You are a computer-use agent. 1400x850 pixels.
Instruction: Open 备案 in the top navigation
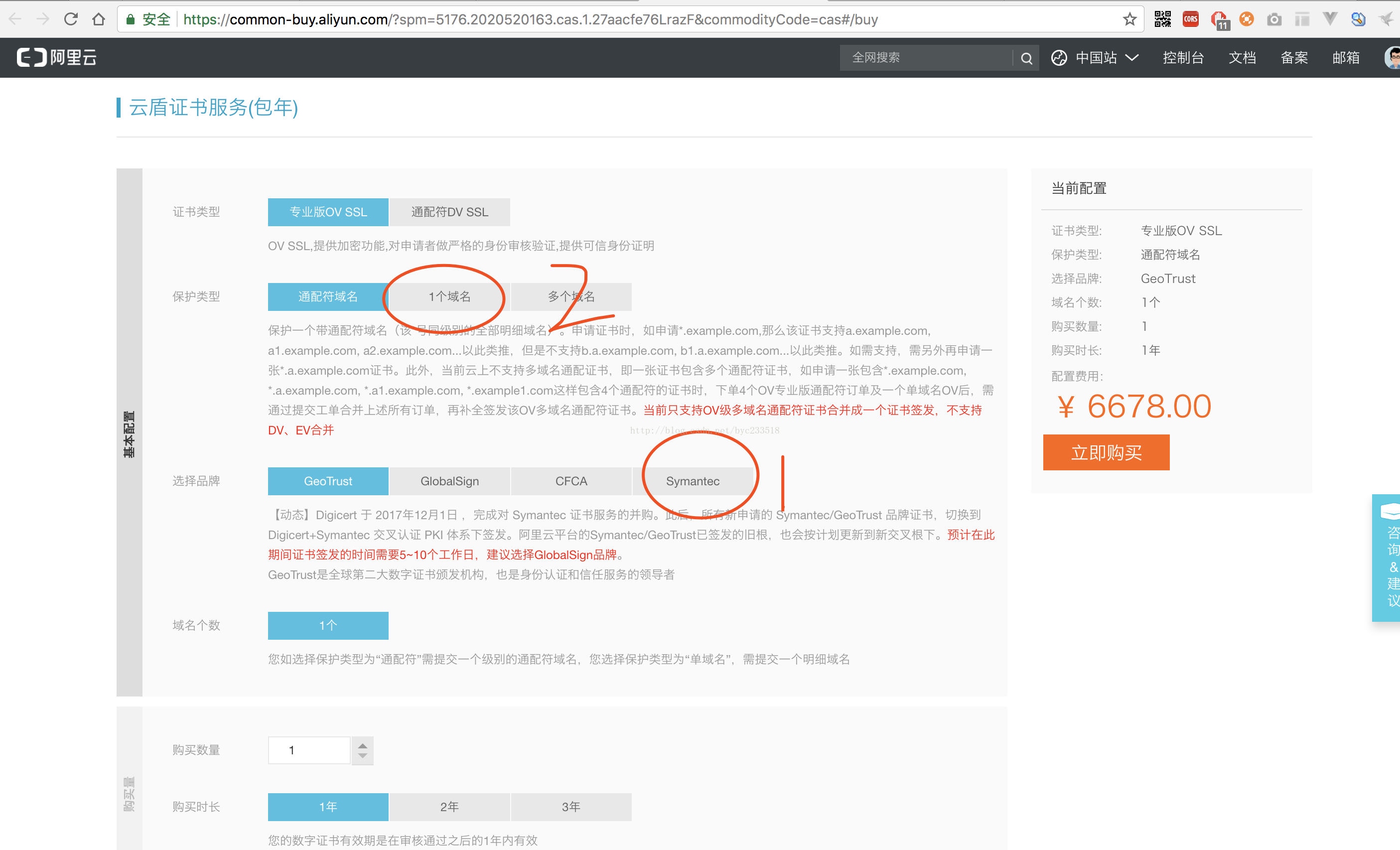point(1294,58)
